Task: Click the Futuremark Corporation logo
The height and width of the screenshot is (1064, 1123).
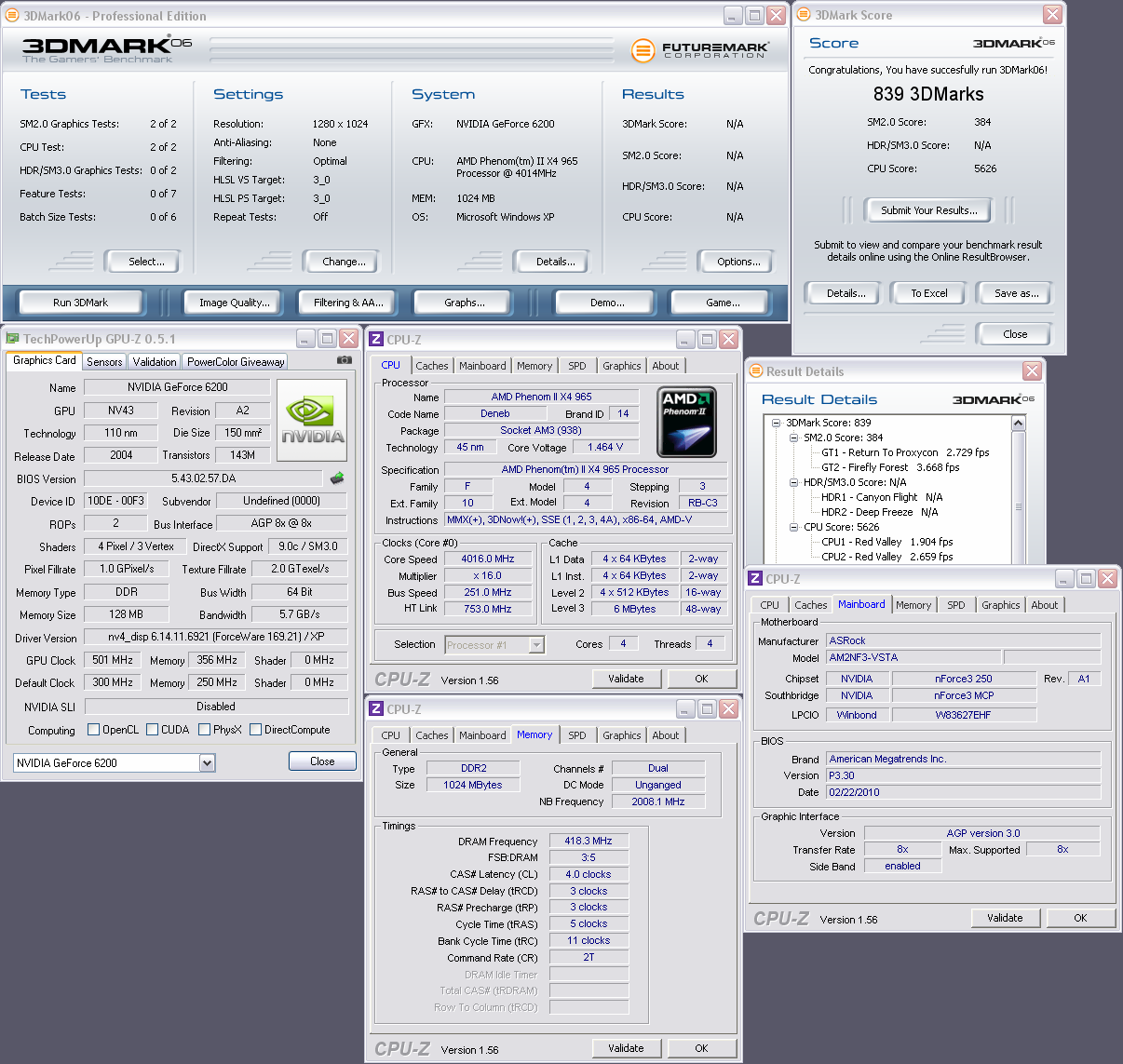Action: tap(700, 50)
